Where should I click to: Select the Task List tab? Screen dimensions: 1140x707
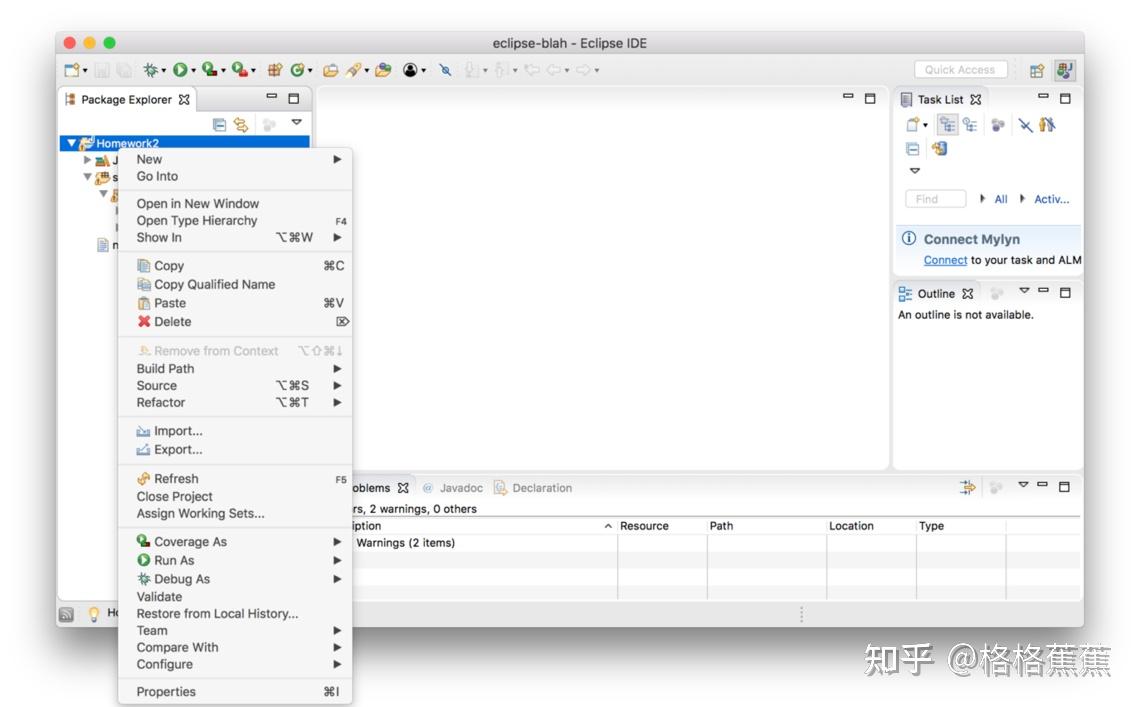[941, 100]
